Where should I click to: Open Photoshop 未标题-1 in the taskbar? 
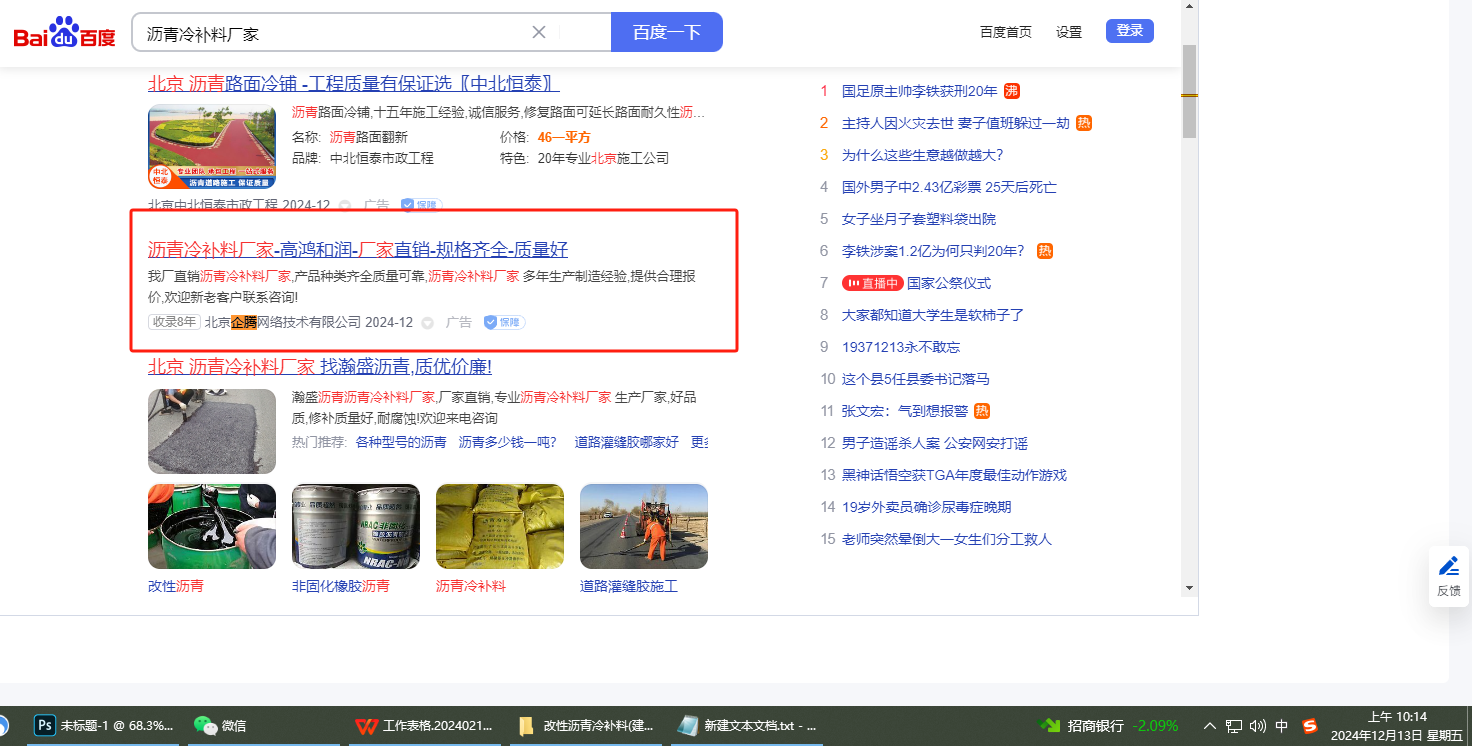tap(103, 726)
